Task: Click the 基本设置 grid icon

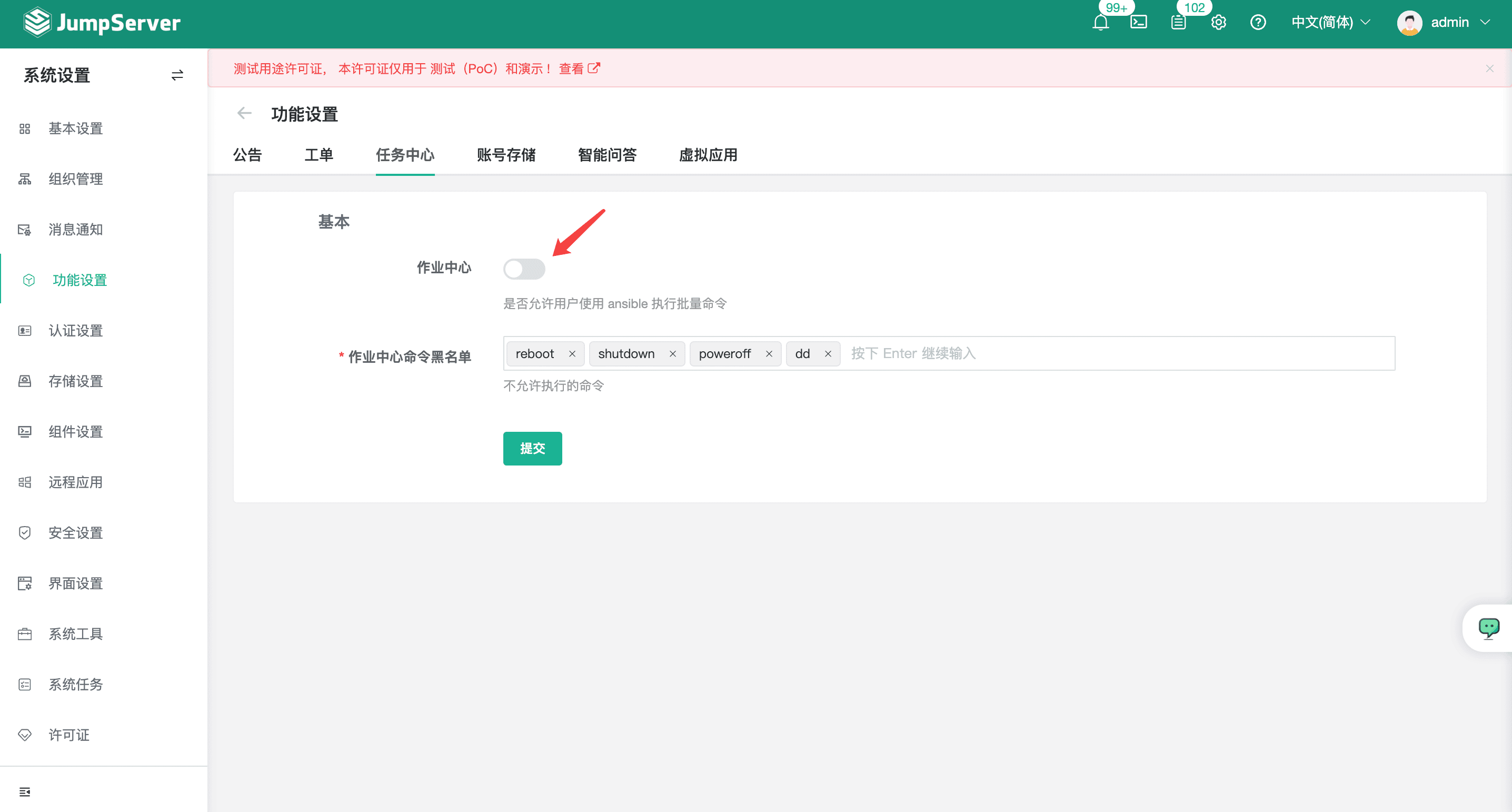Action: [x=25, y=128]
